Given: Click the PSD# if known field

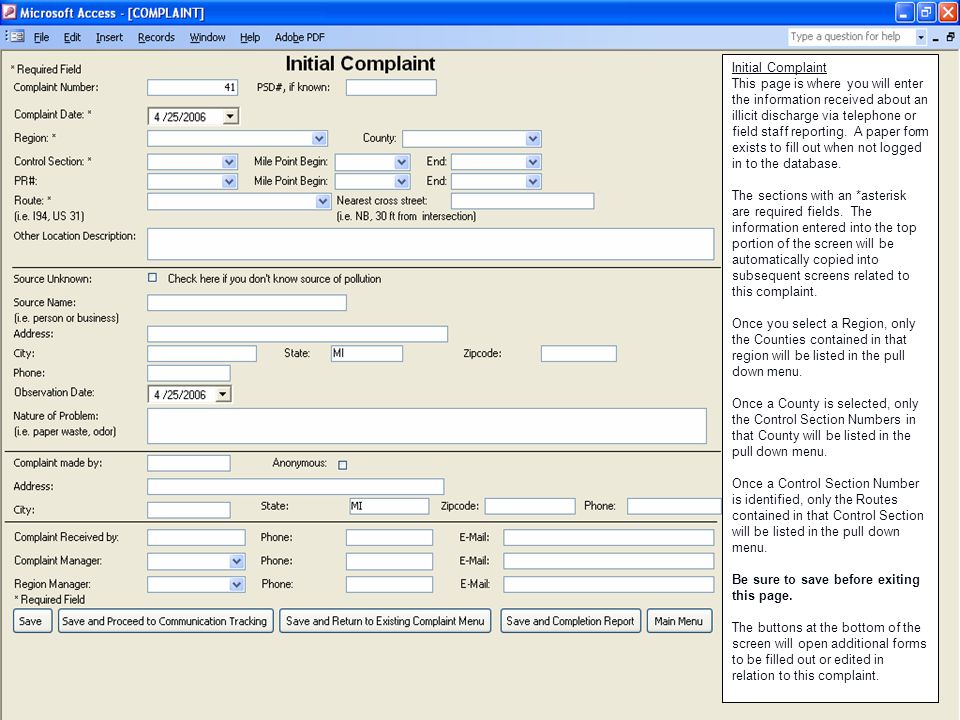Looking at the screenshot, I should tap(391, 88).
